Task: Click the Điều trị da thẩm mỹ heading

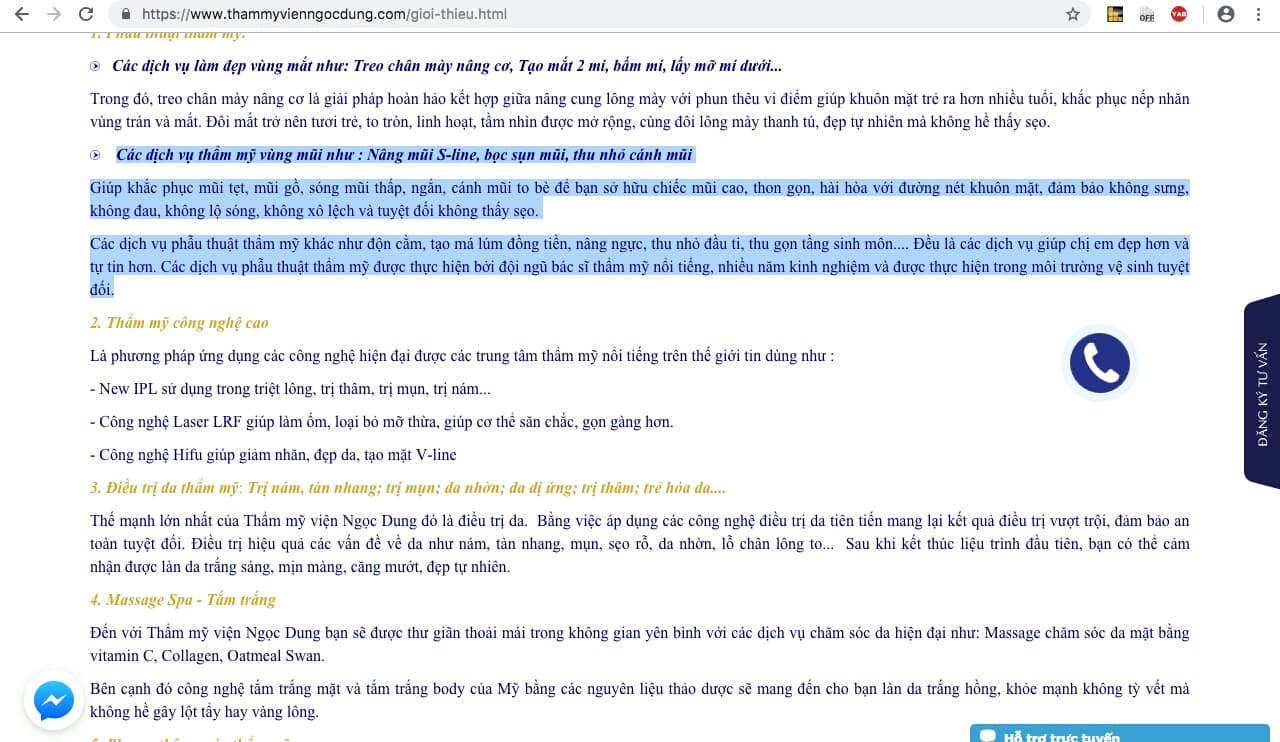Action: tap(165, 489)
